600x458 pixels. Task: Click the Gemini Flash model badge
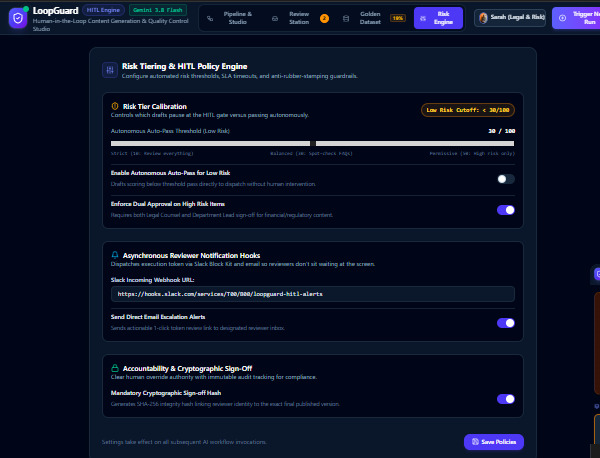[158, 10]
